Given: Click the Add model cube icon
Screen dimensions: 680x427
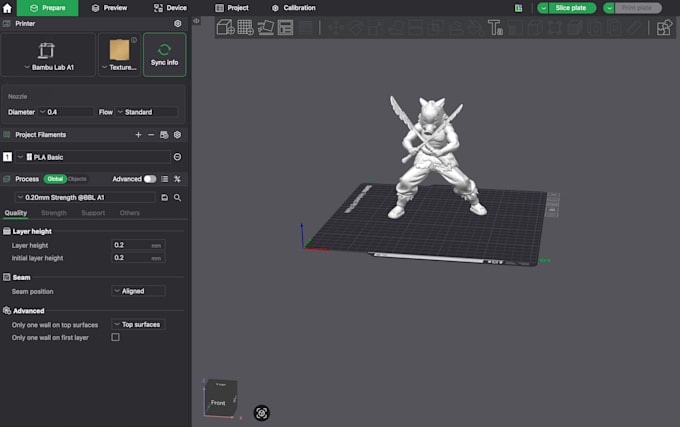Looking at the screenshot, I should click(226, 27).
